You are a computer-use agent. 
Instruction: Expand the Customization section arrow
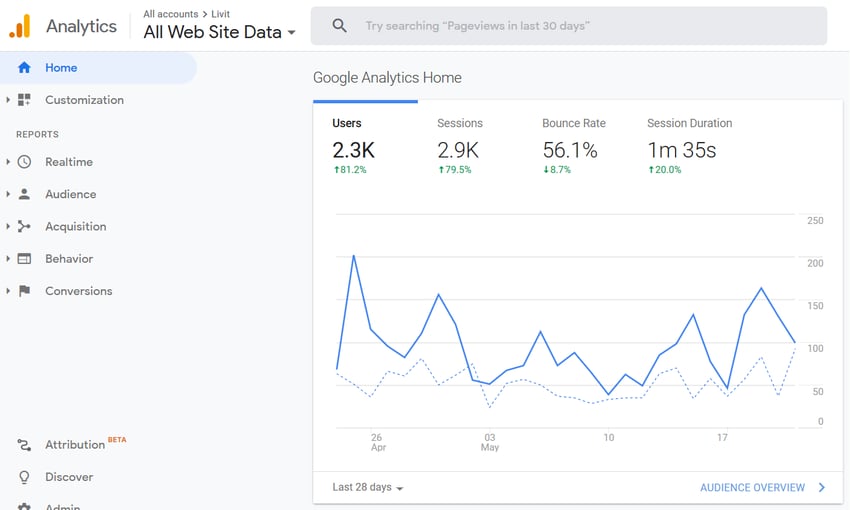[8, 100]
